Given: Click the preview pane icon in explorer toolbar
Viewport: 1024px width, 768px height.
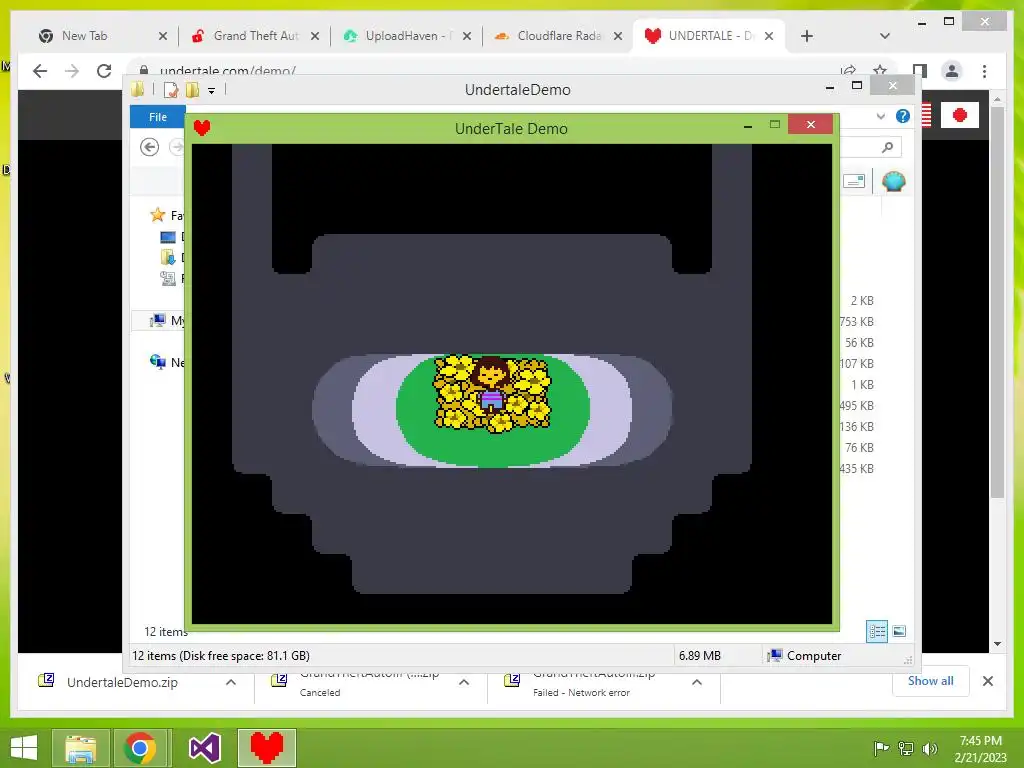Looking at the screenshot, I should click(854, 181).
